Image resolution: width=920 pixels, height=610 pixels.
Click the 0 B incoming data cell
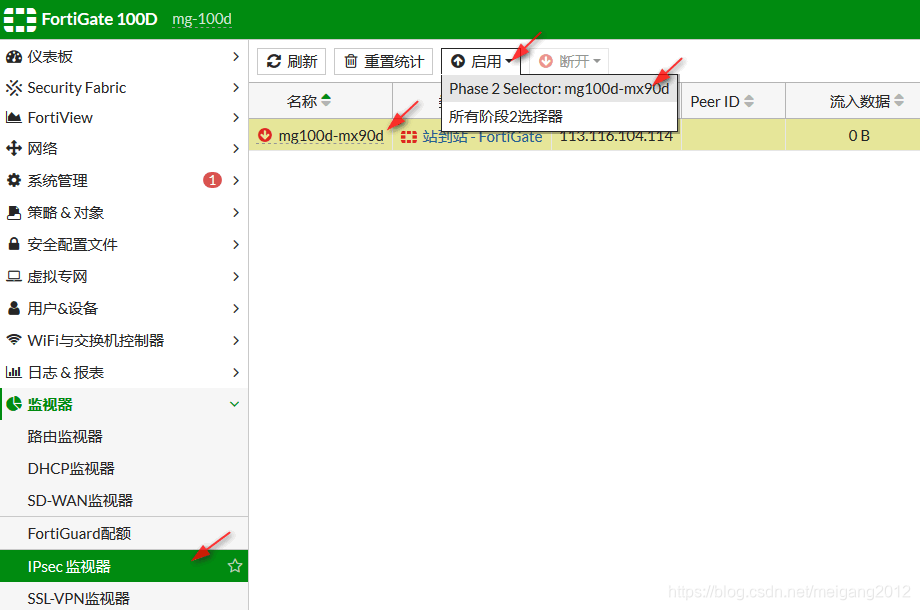859,136
